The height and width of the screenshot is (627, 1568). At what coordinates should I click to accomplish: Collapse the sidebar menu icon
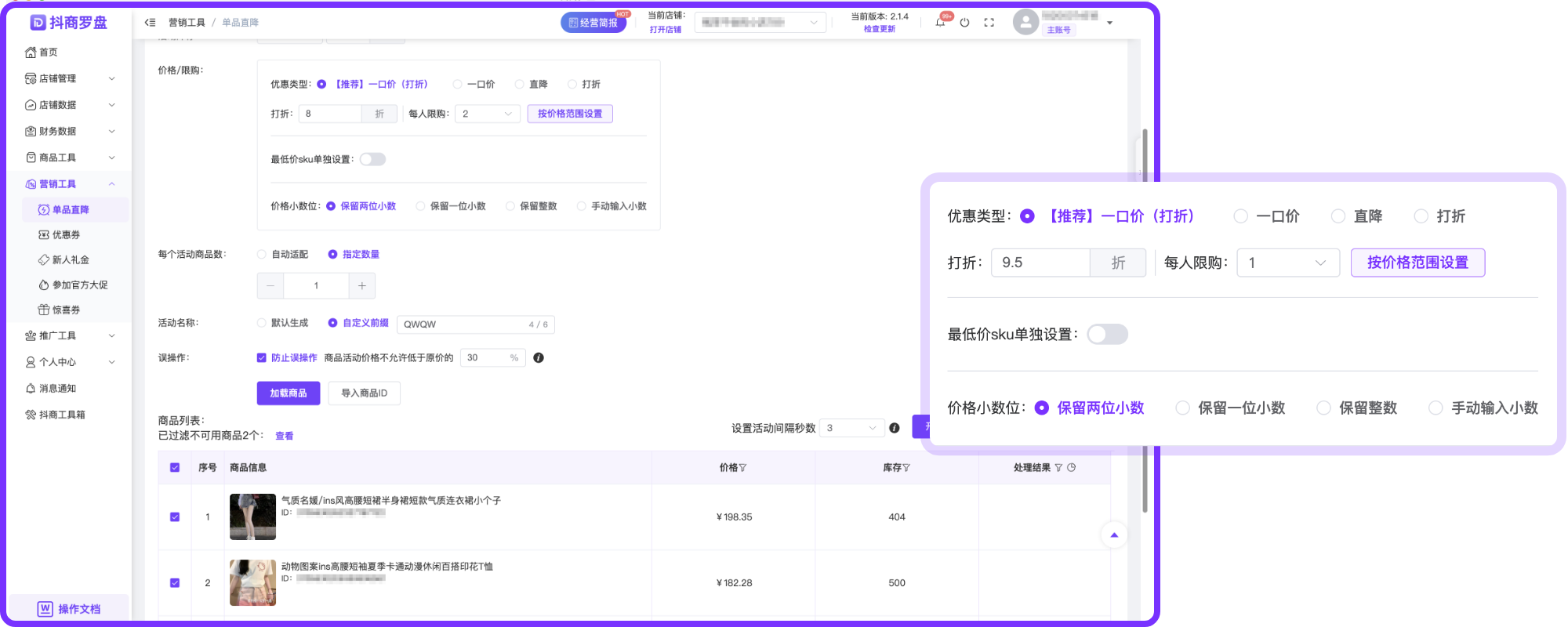pos(150,23)
